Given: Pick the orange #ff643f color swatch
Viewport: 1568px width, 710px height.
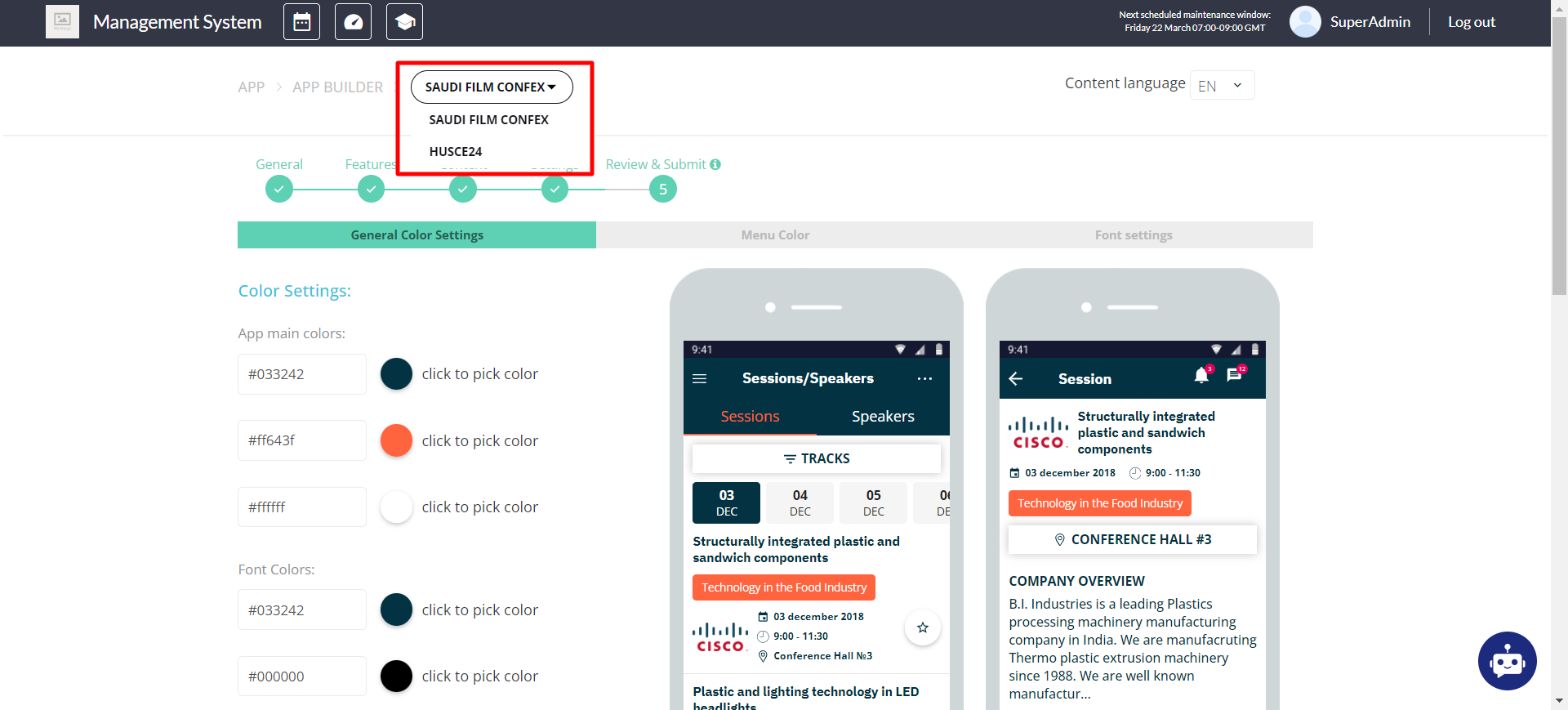Looking at the screenshot, I should click(396, 440).
